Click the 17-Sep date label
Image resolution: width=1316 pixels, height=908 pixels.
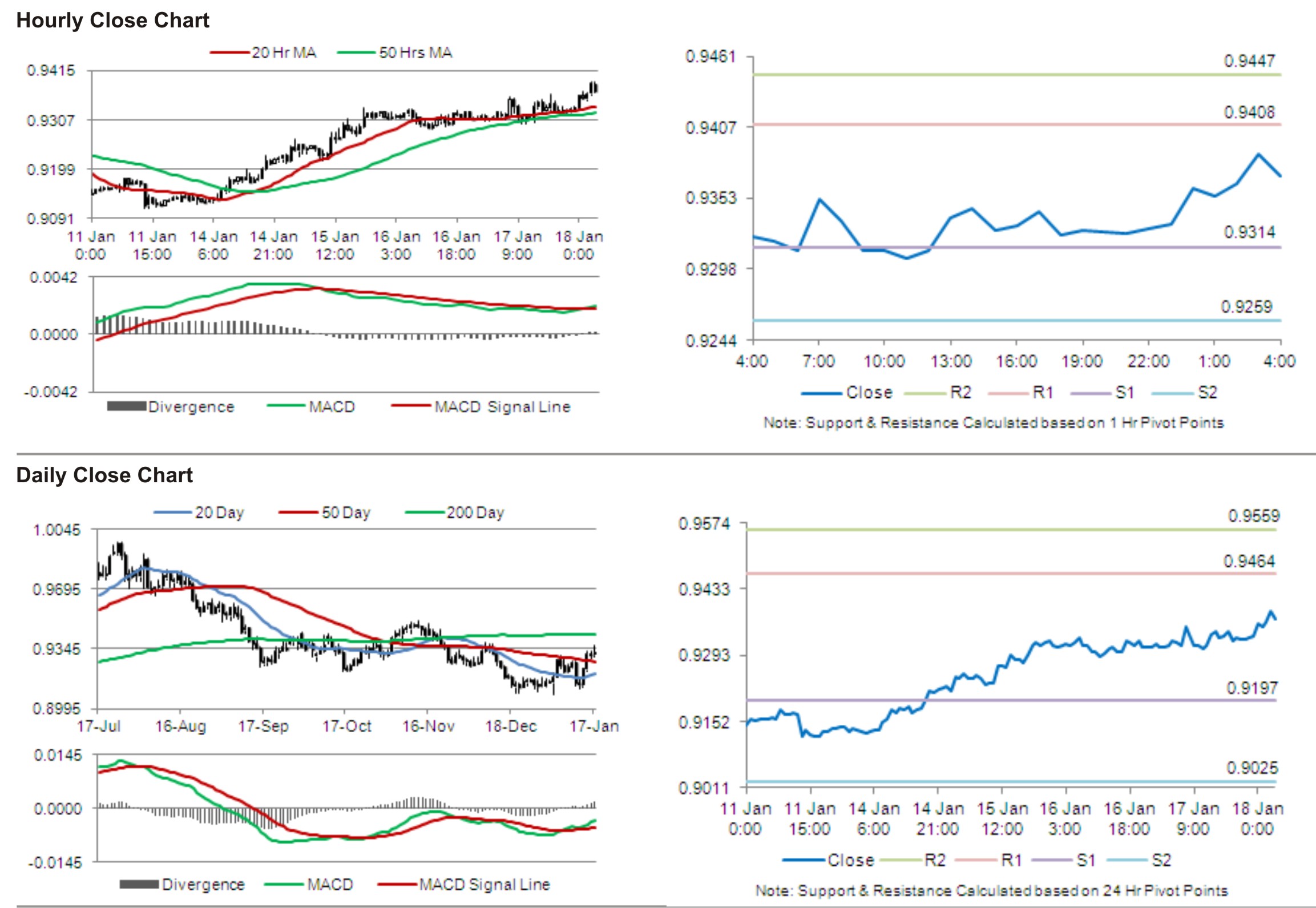[263, 726]
